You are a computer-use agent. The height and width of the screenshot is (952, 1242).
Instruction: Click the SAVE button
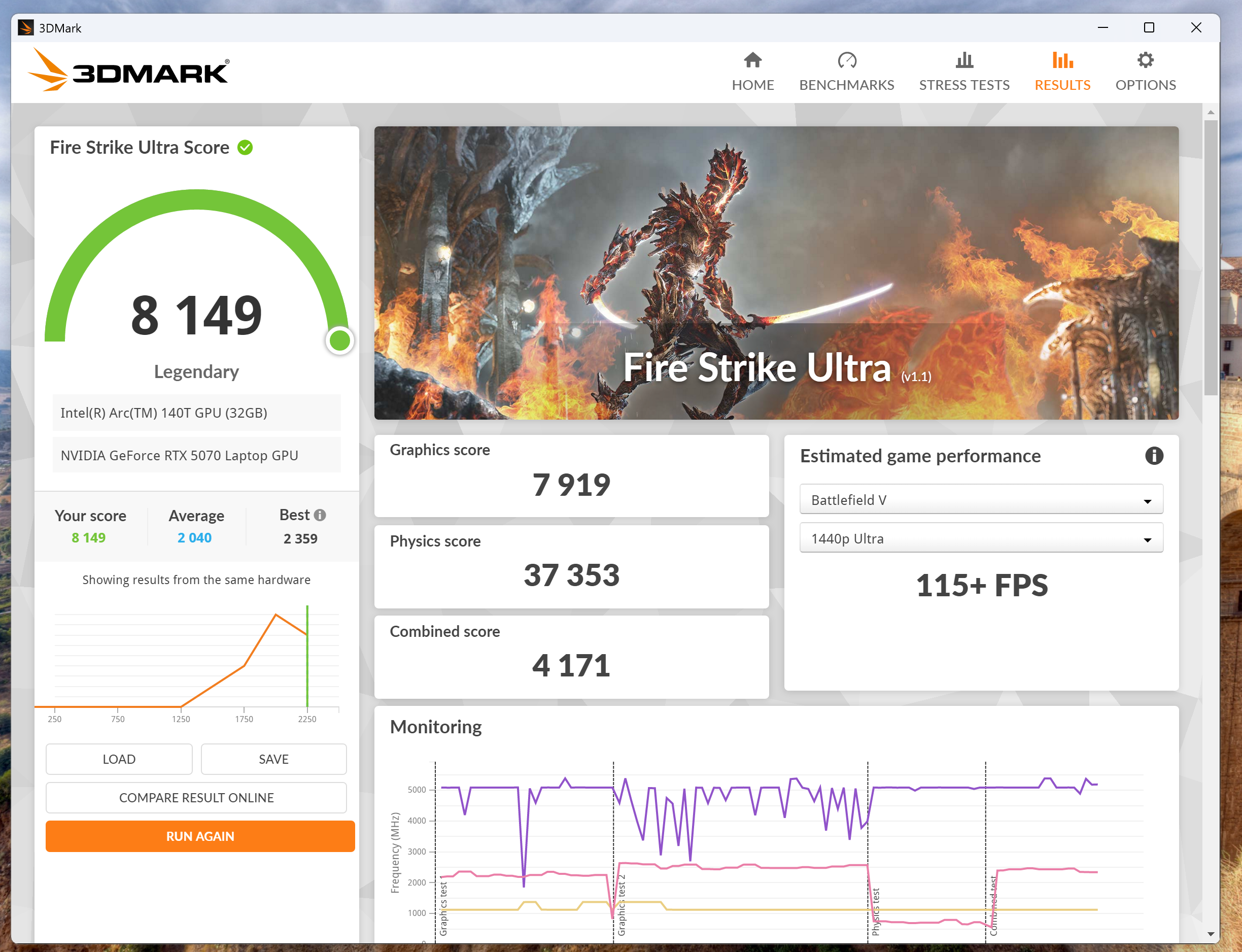(x=273, y=759)
